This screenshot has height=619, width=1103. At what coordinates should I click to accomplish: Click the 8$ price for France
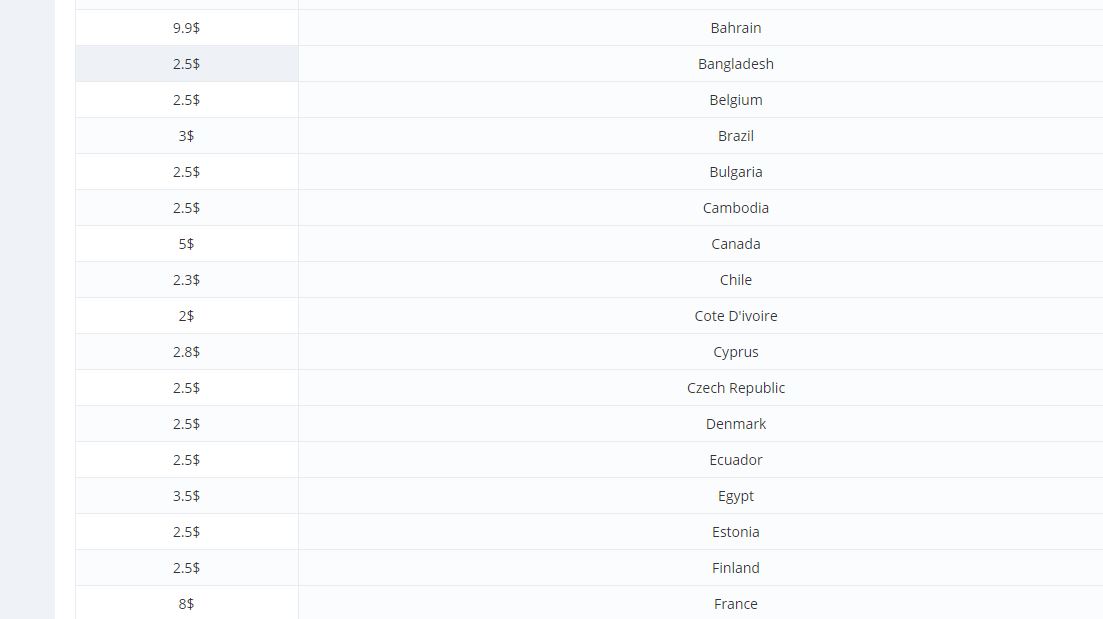[x=186, y=604]
